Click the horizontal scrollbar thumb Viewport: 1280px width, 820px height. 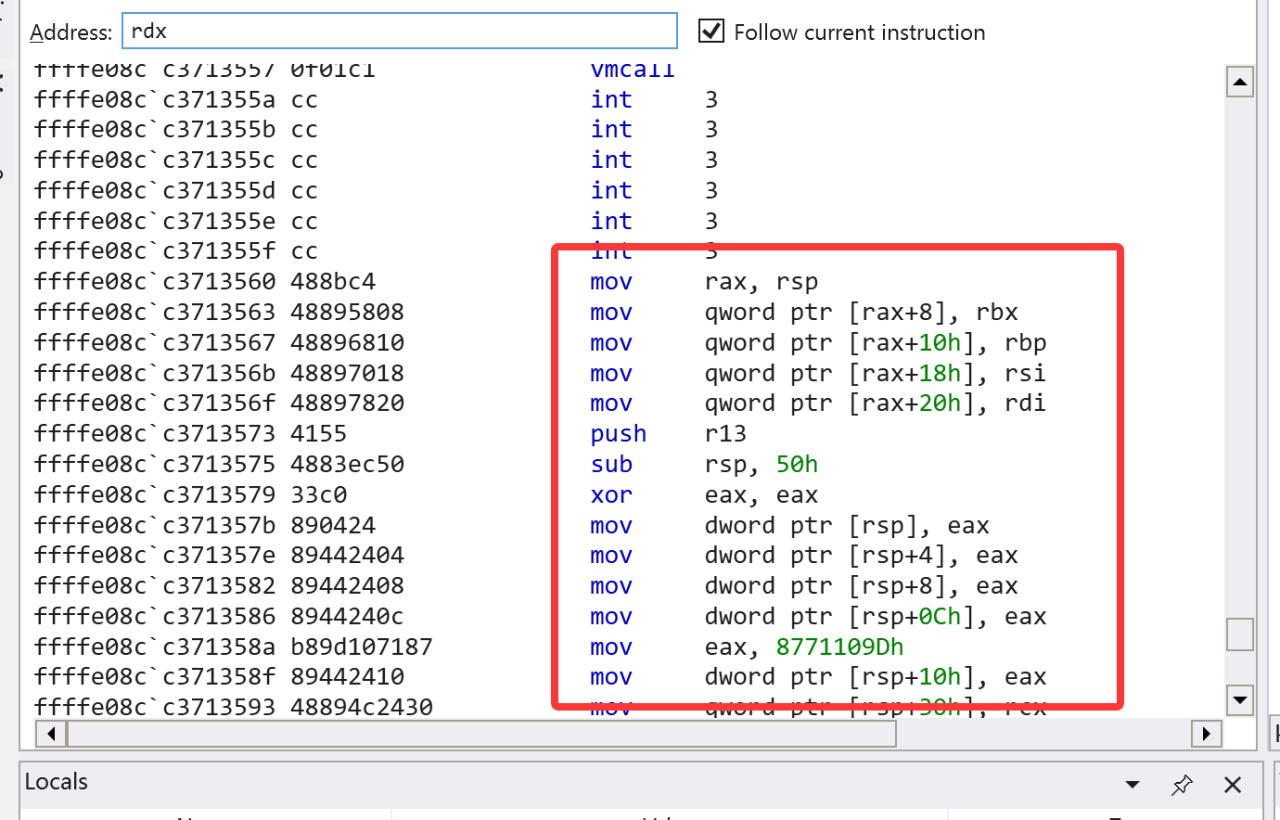(x=480, y=734)
